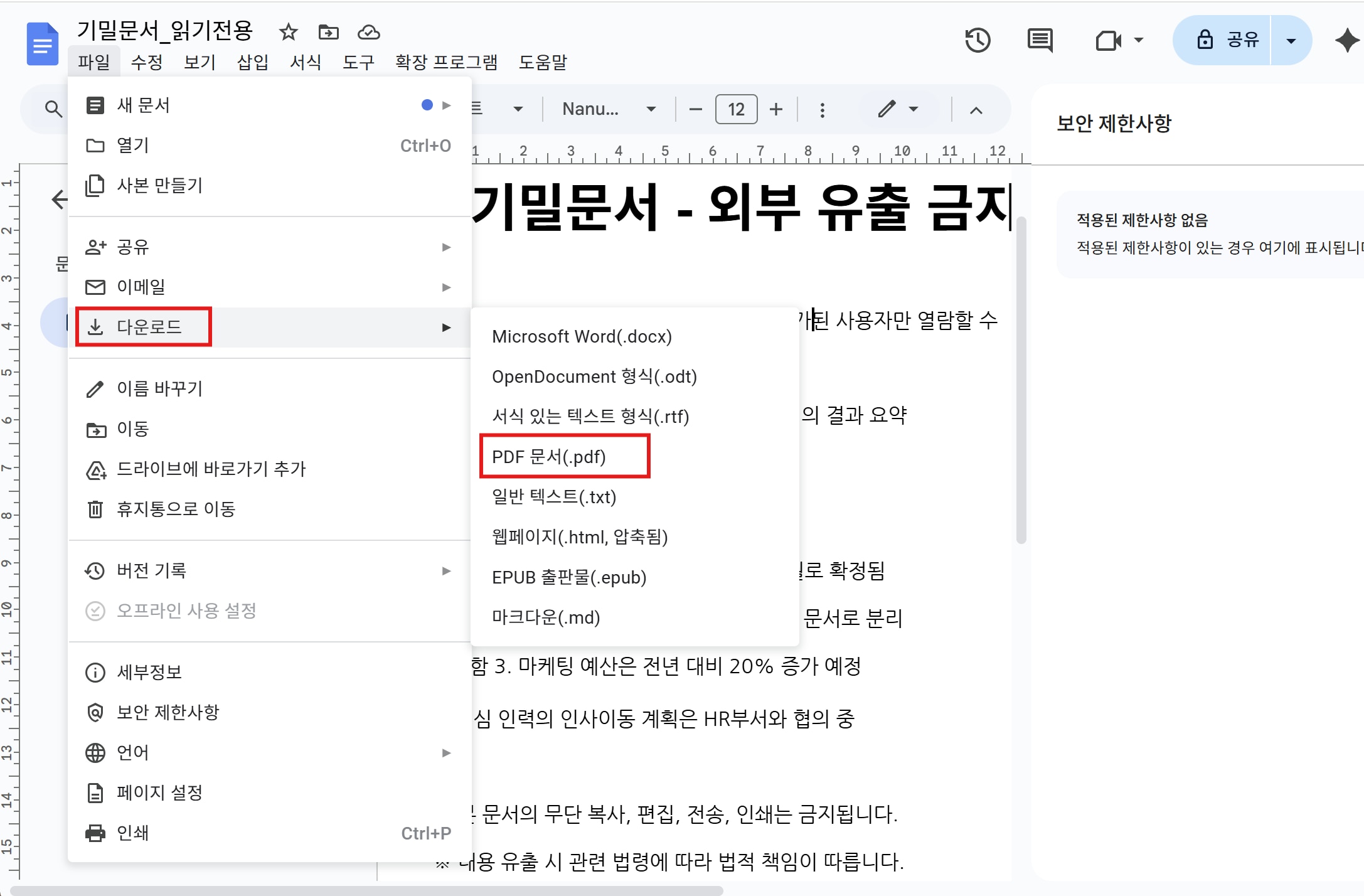Select 인쇄 print menu item
The height and width of the screenshot is (896, 1364).
(x=270, y=833)
